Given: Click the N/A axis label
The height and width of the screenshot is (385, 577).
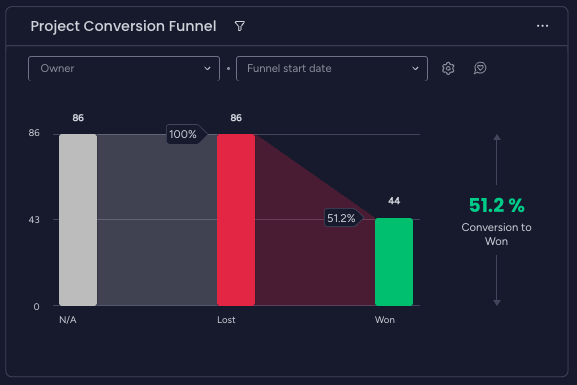Looking at the screenshot, I should pos(68,320).
